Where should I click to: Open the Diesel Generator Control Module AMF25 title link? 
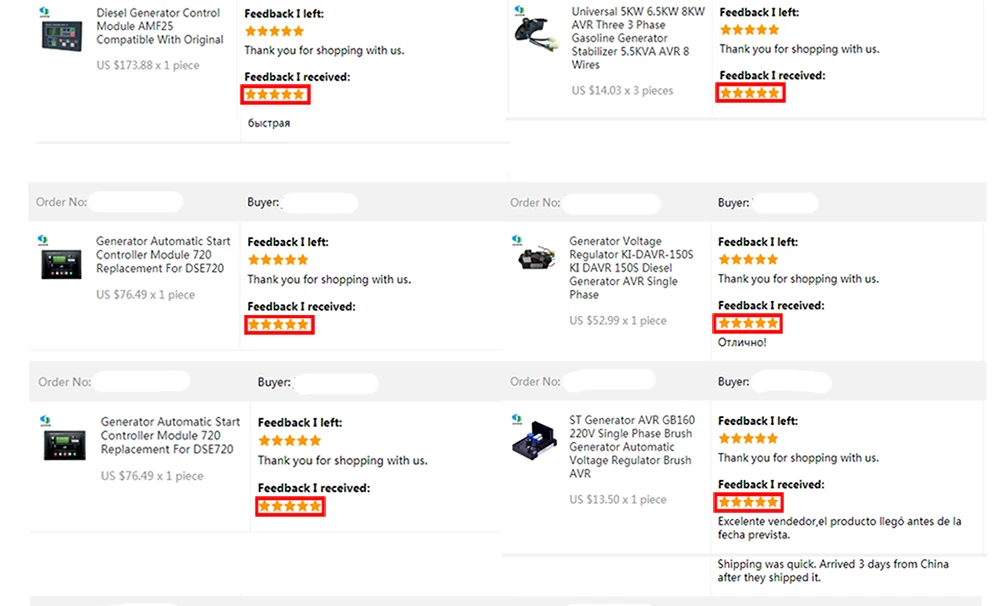[x=158, y=27]
